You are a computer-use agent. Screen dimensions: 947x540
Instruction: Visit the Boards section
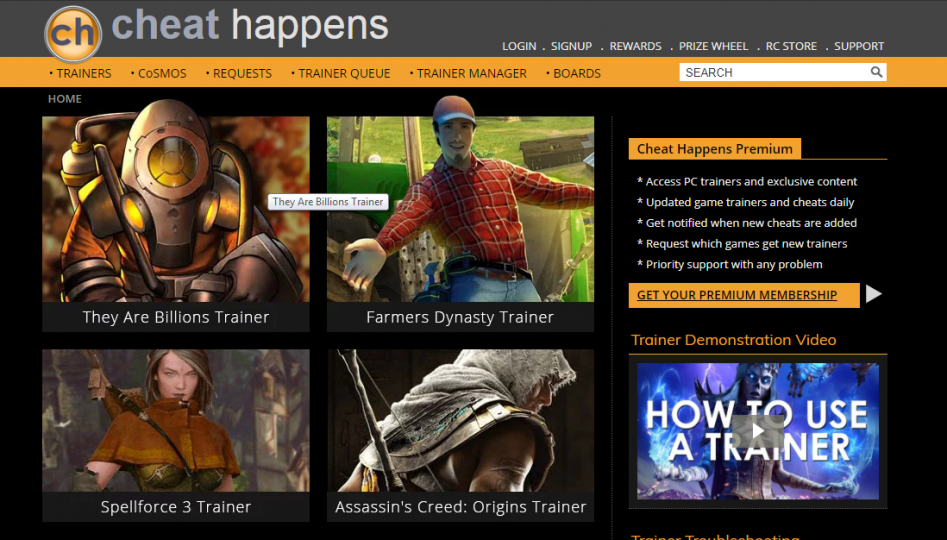click(576, 73)
